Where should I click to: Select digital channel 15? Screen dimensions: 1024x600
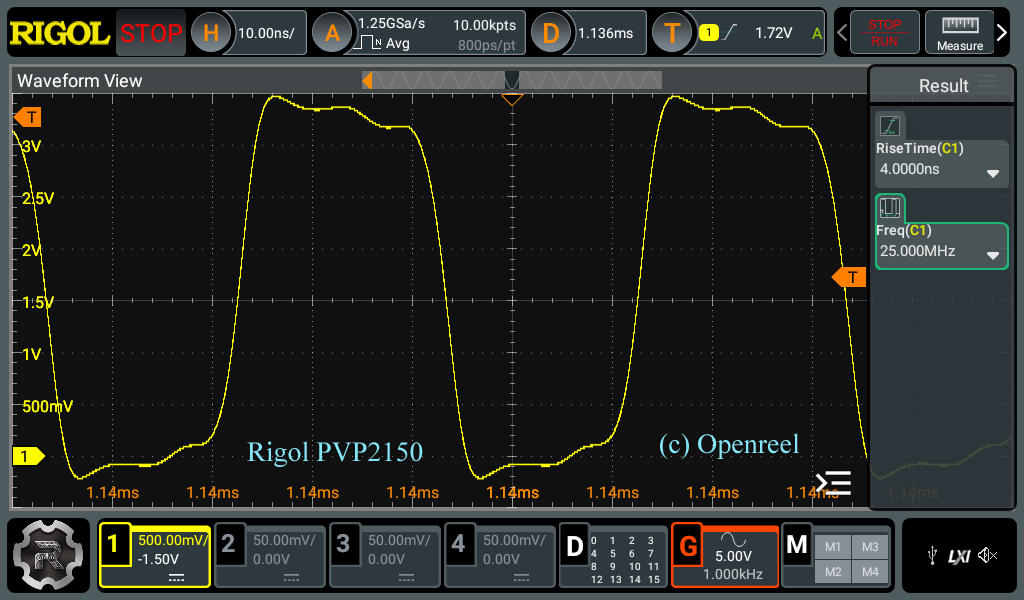click(x=654, y=579)
